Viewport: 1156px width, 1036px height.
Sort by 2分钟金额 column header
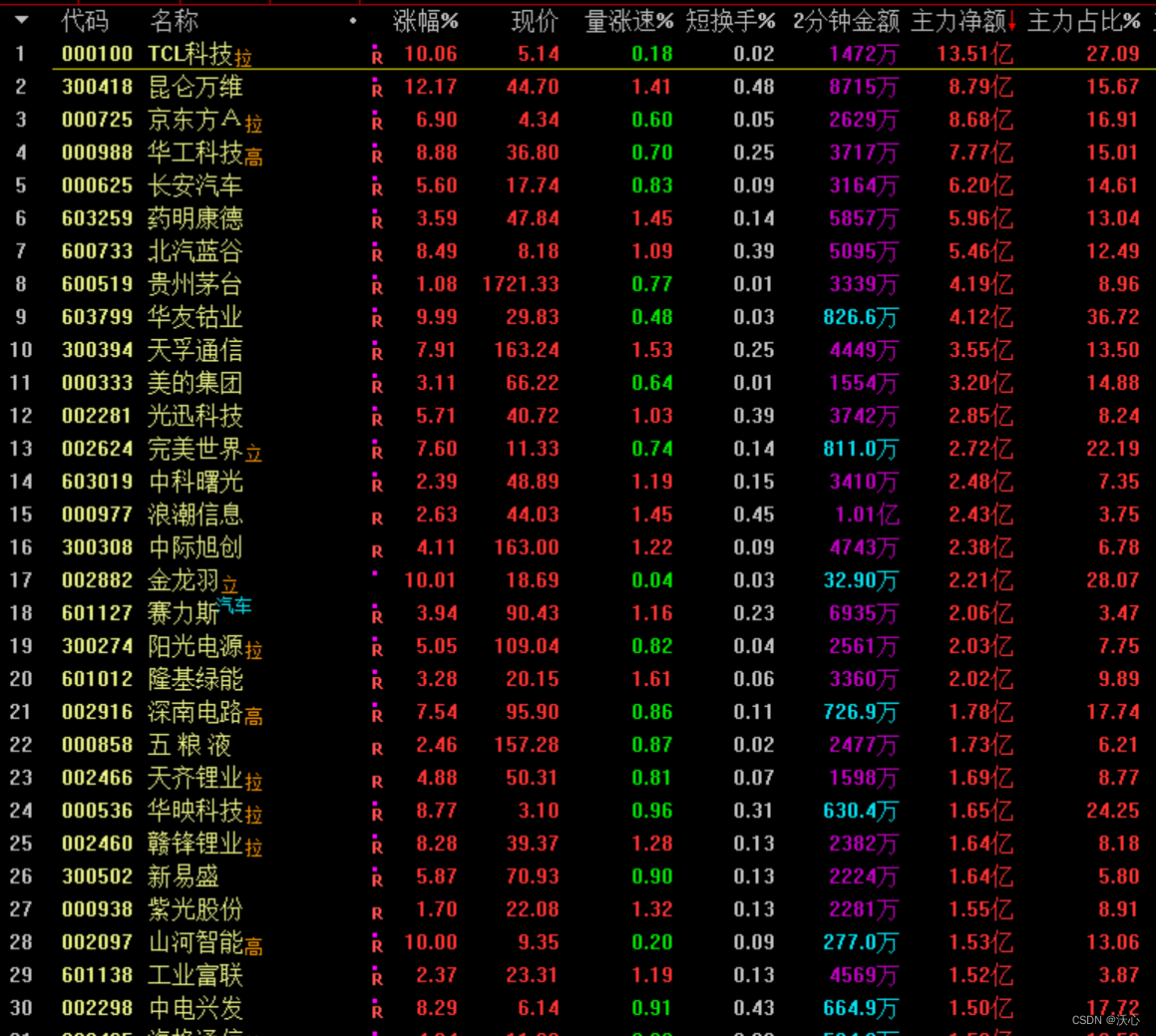pyautogui.click(x=846, y=21)
